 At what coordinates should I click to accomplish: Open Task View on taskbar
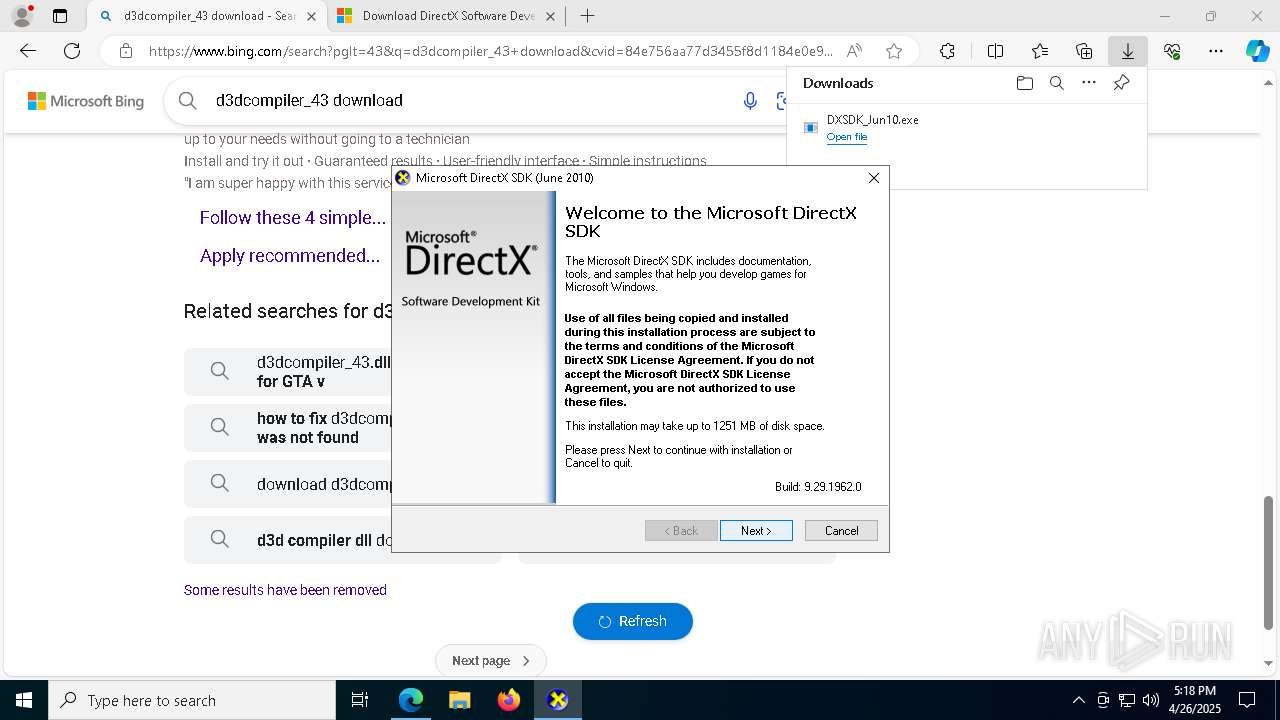(x=360, y=700)
